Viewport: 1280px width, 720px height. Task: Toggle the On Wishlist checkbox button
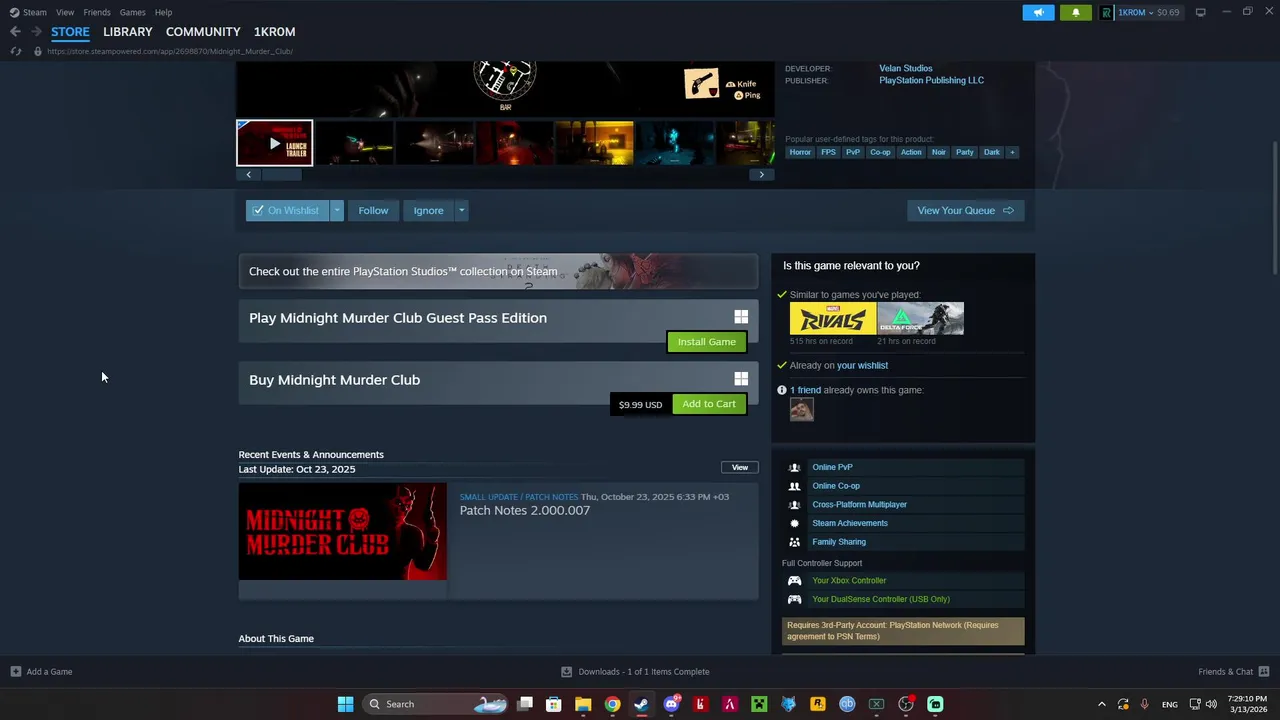click(x=287, y=210)
